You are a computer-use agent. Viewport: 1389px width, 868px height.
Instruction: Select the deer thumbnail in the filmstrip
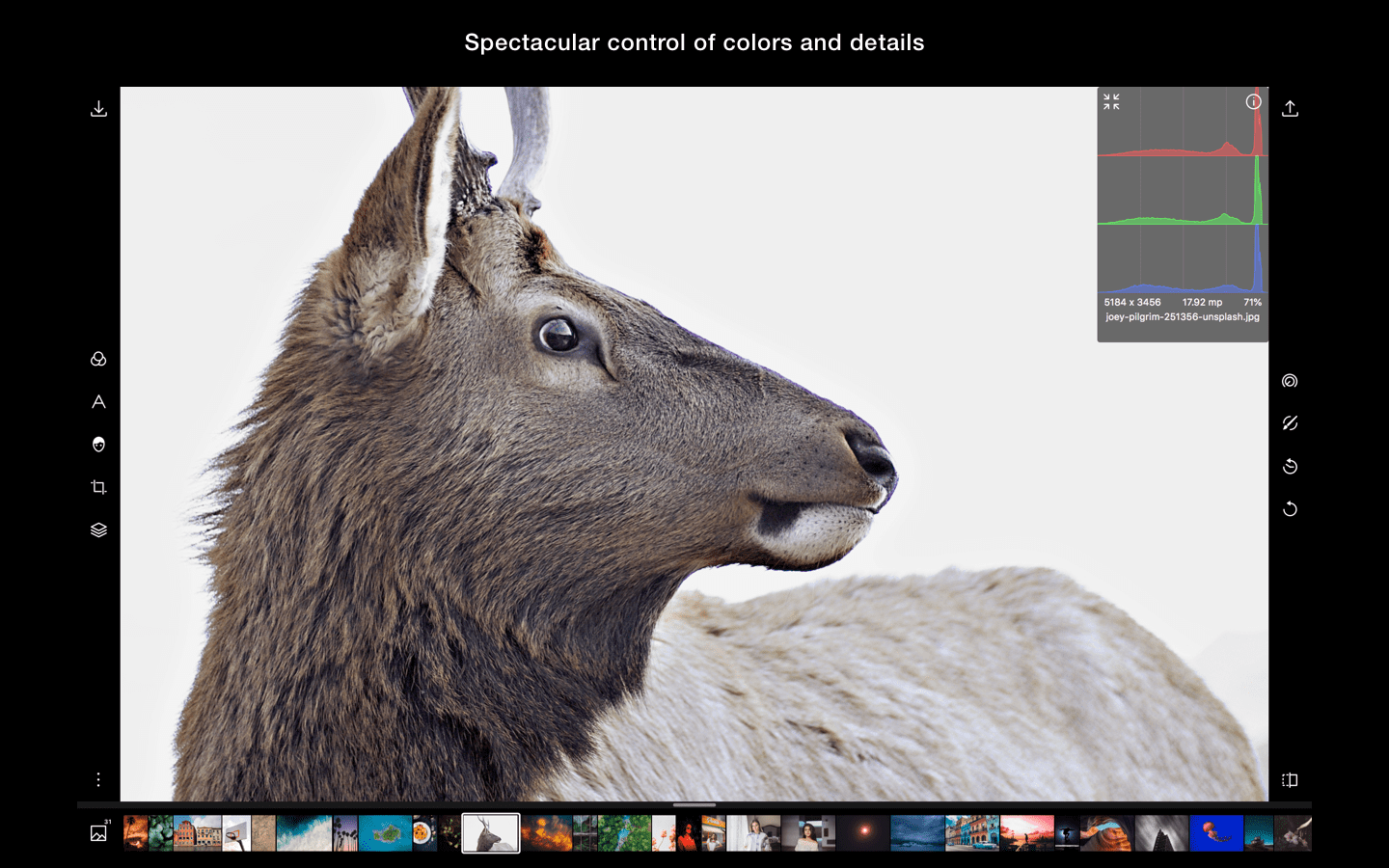pyautogui.click(x=490, y=833)
